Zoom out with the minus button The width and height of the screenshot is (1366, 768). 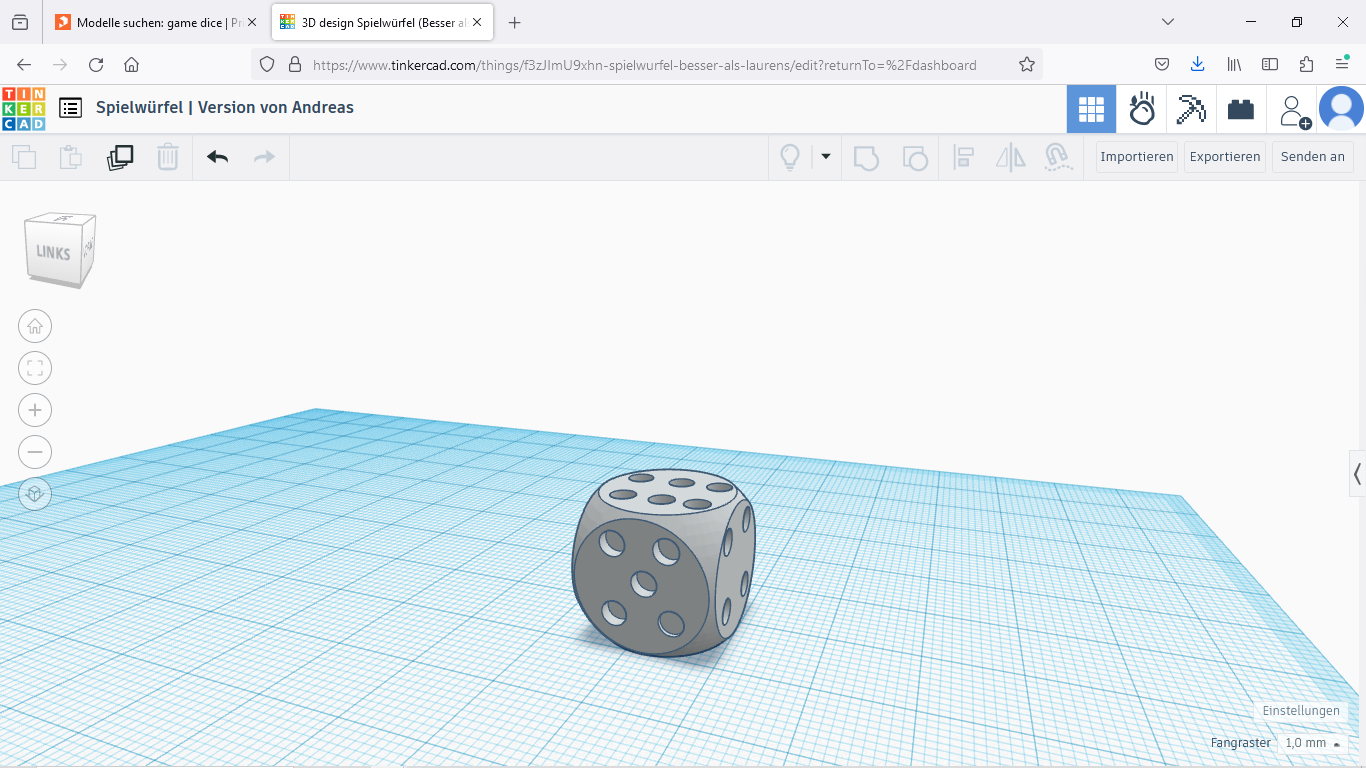coord(35,452)
